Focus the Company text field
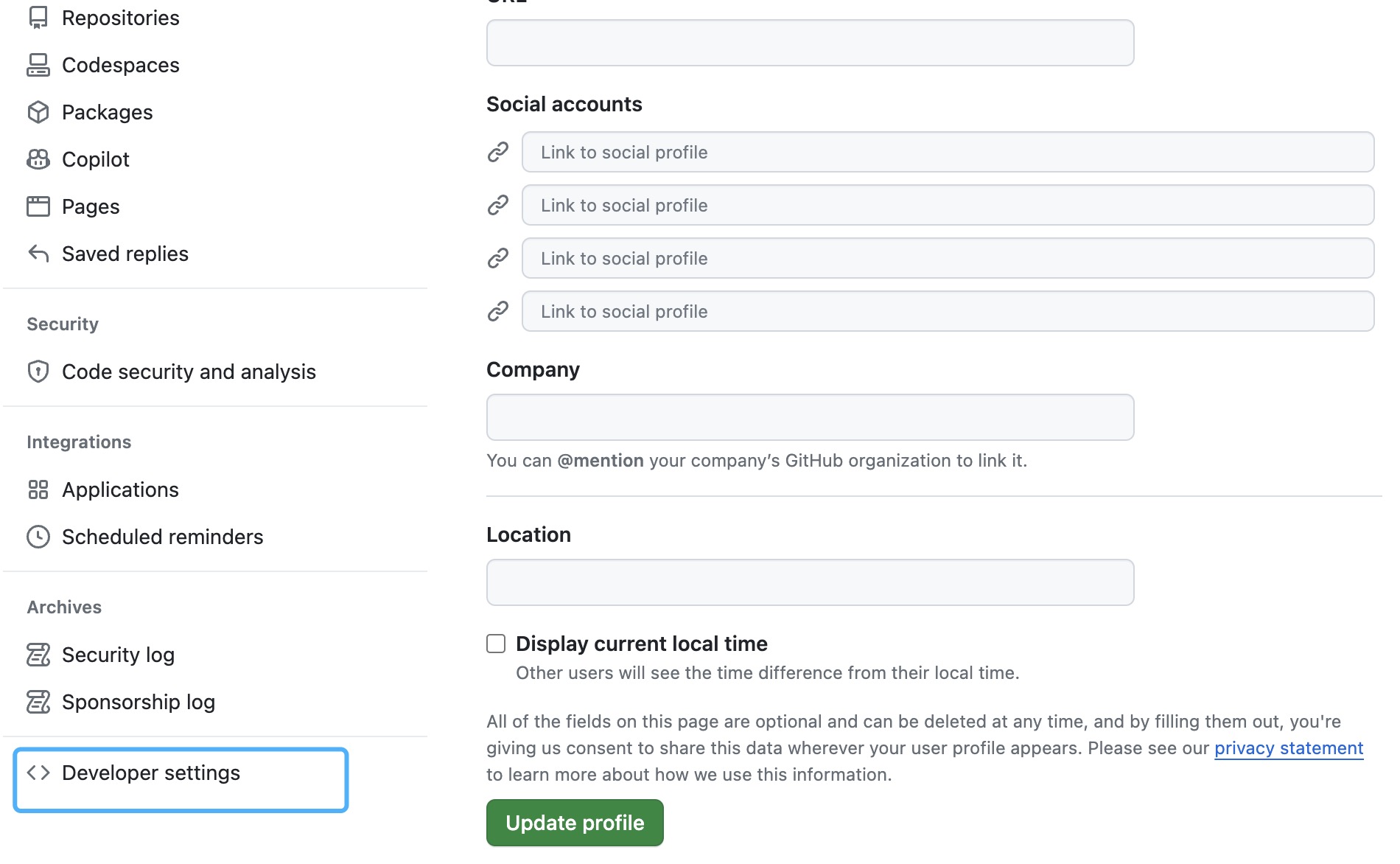The width and height of the screenshot is (1400, 864). (810, 417)
